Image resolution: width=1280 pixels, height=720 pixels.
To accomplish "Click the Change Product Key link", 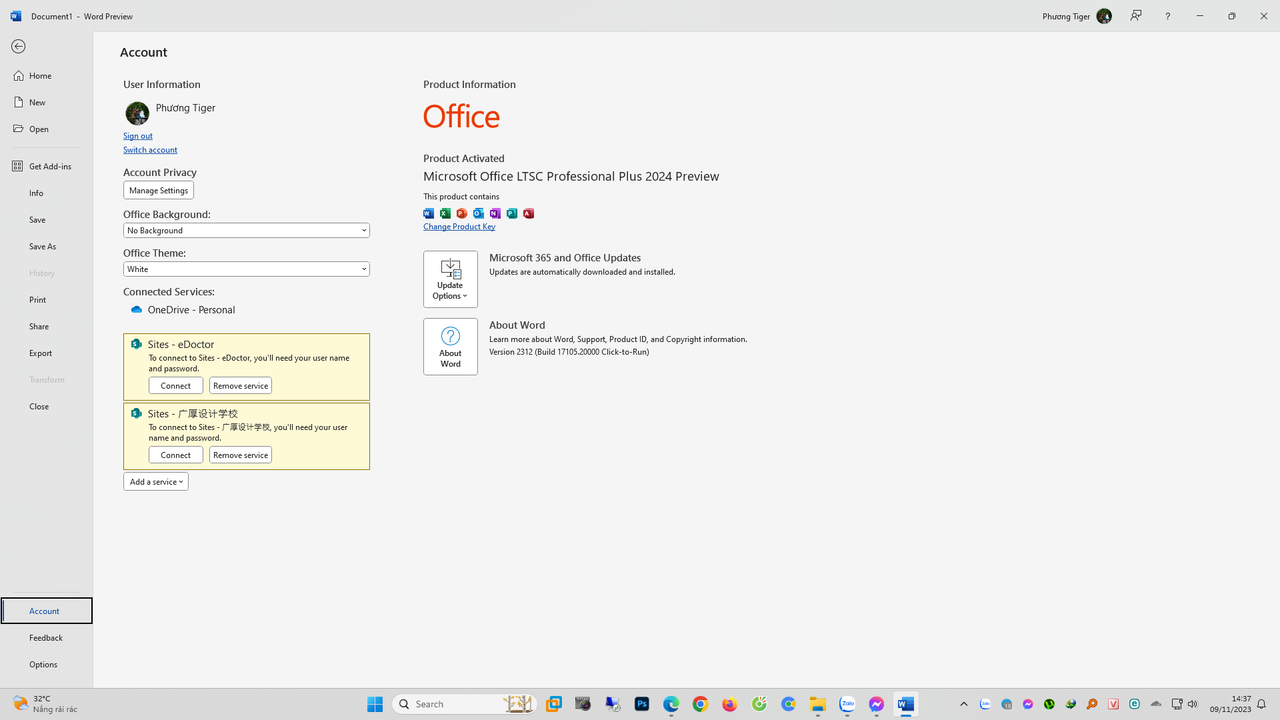I will pyautogui.click(x=459, y=227).
